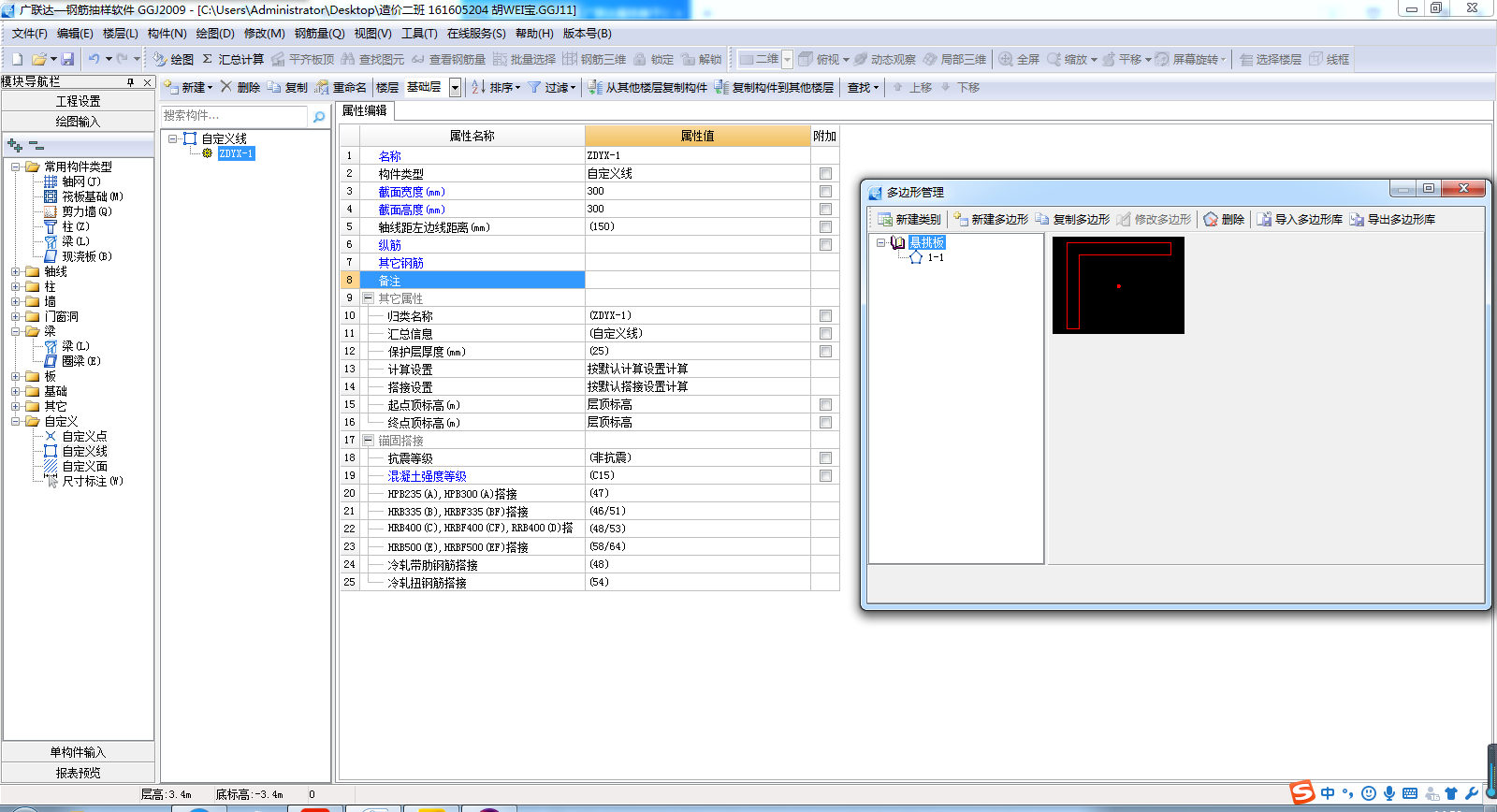Copy the component using 复制

[287, 87]
